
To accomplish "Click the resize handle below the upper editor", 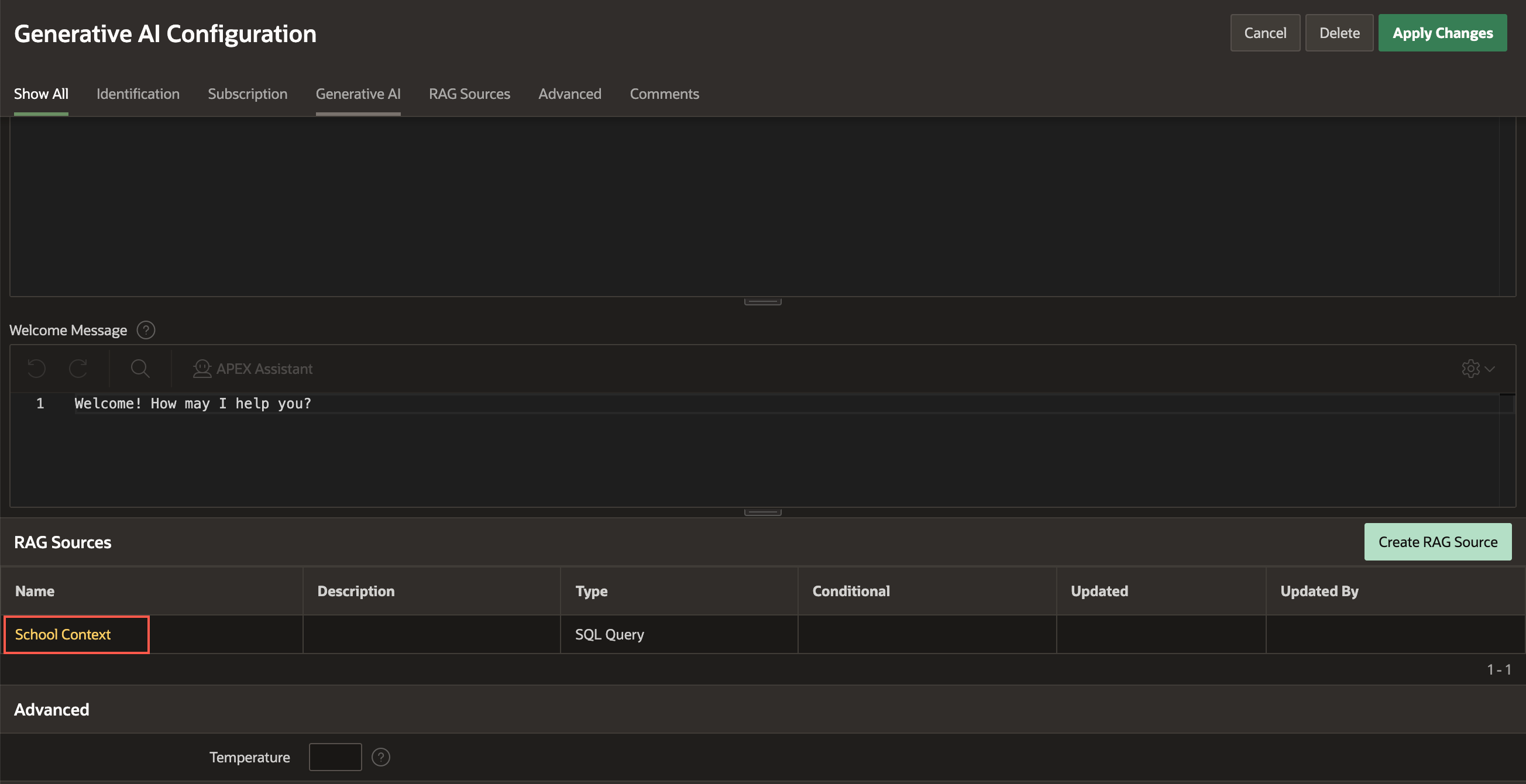I will tap(763, 302).
